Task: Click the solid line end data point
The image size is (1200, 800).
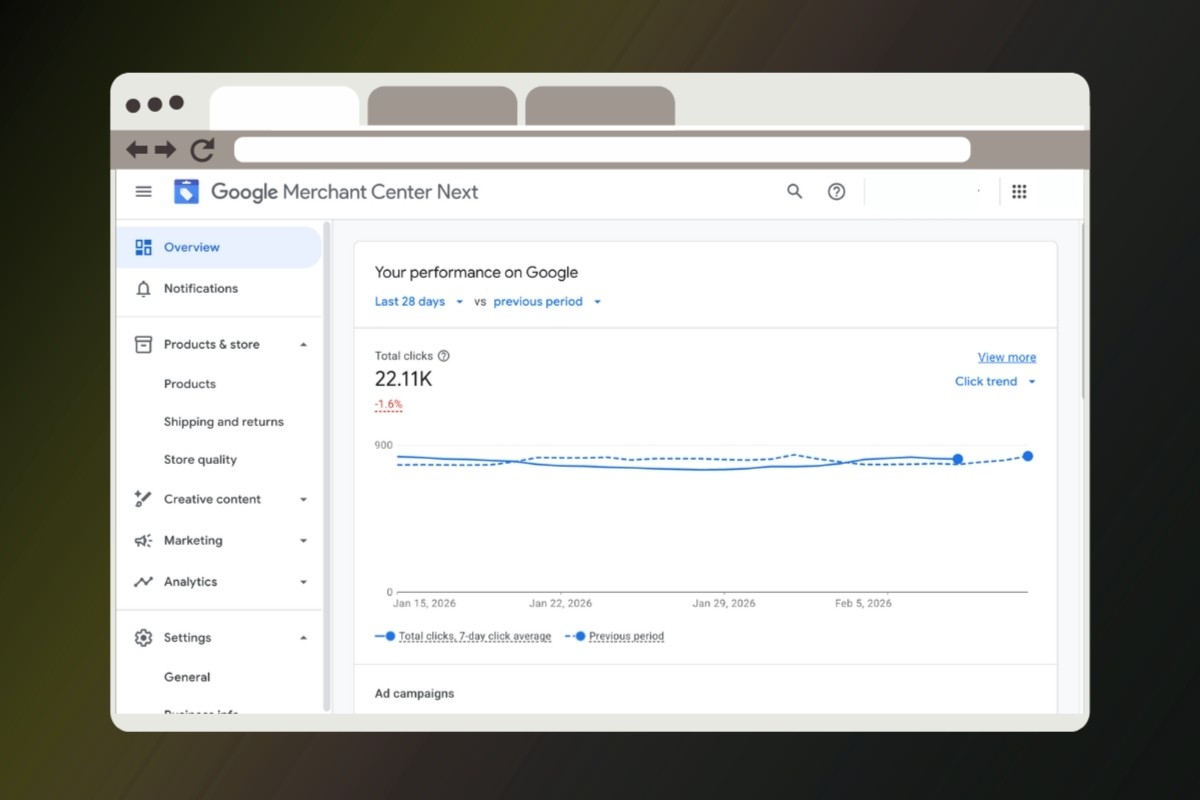Action: tap(958, 459)
